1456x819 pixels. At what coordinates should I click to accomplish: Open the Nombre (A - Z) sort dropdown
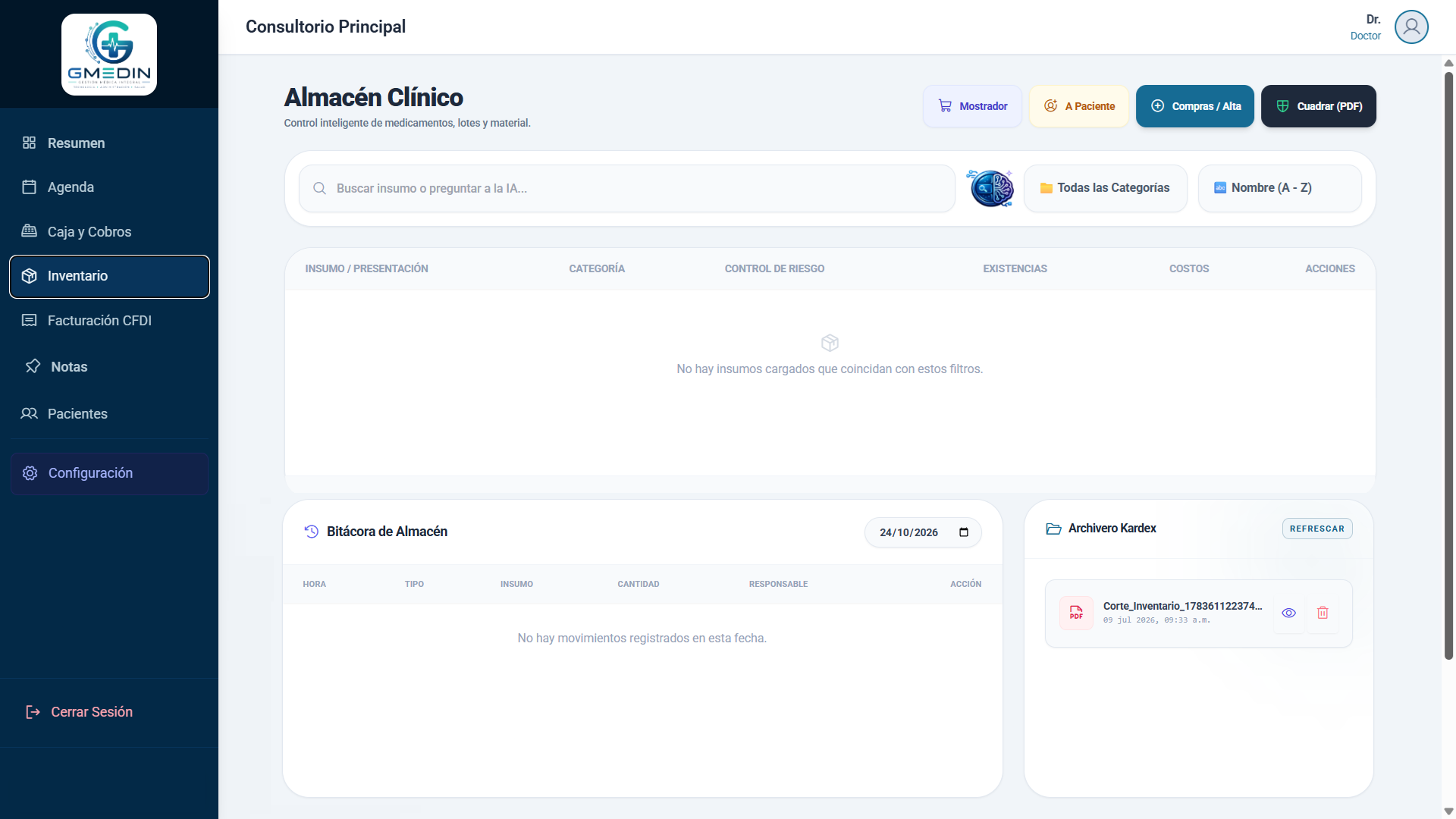(x=1279, y=188)
